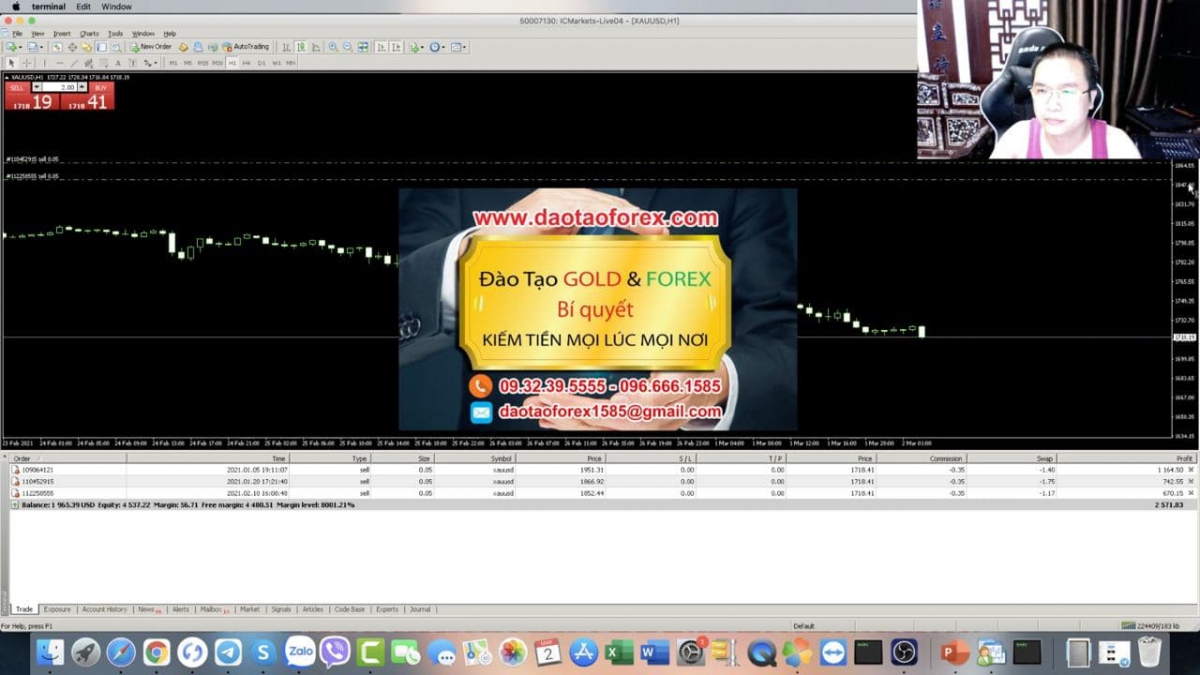Select the trendline drawing tool

click(x=74, y=63)
